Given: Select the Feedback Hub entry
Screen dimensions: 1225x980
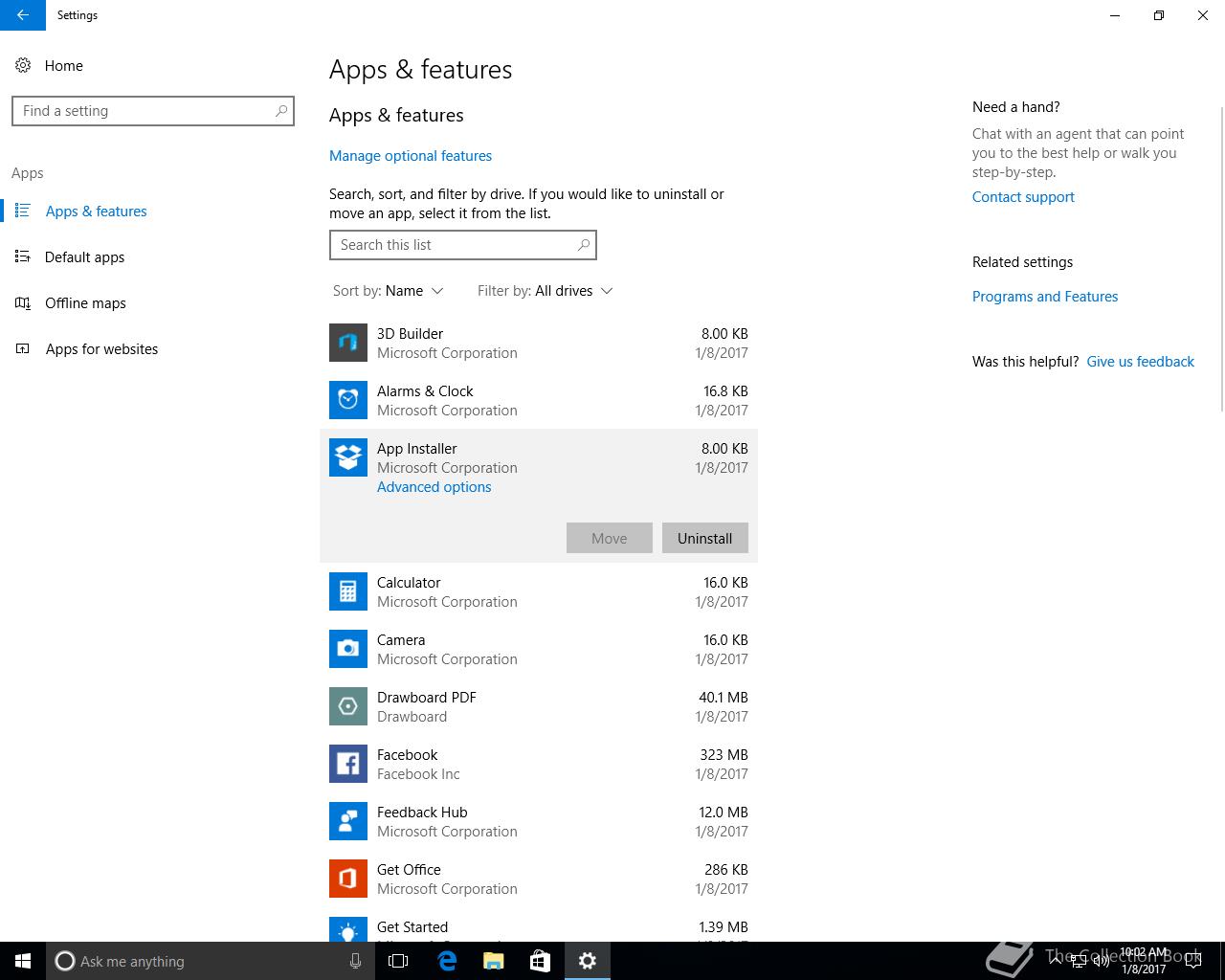Looking at the screenshot, I should (539, 821).
